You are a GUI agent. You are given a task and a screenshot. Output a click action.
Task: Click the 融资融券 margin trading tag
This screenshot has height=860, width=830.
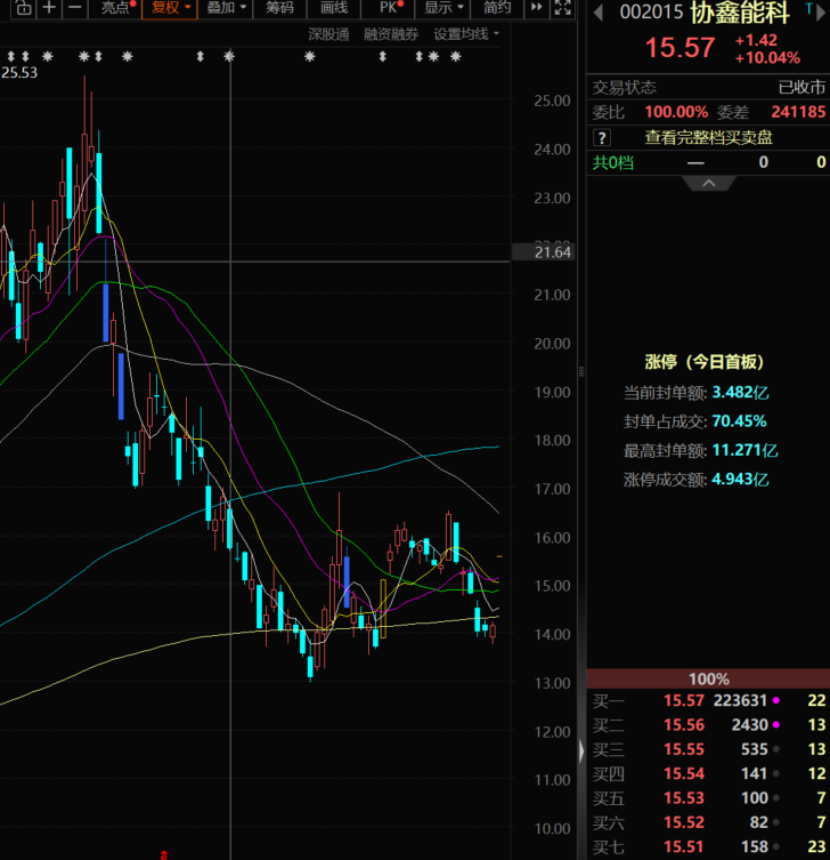click(391, 35)
